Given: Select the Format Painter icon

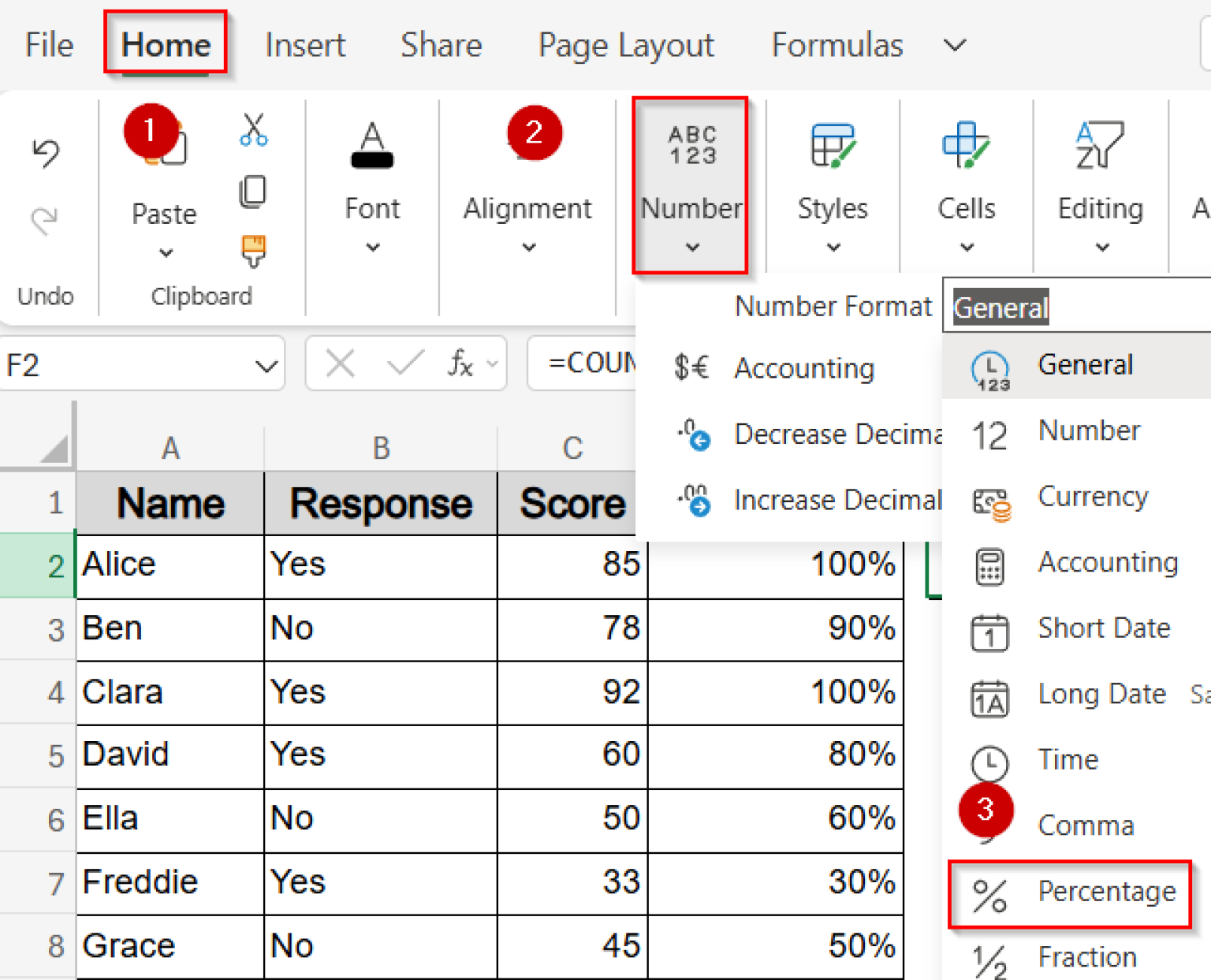Looking at the screenshot, I should point(252,251).
